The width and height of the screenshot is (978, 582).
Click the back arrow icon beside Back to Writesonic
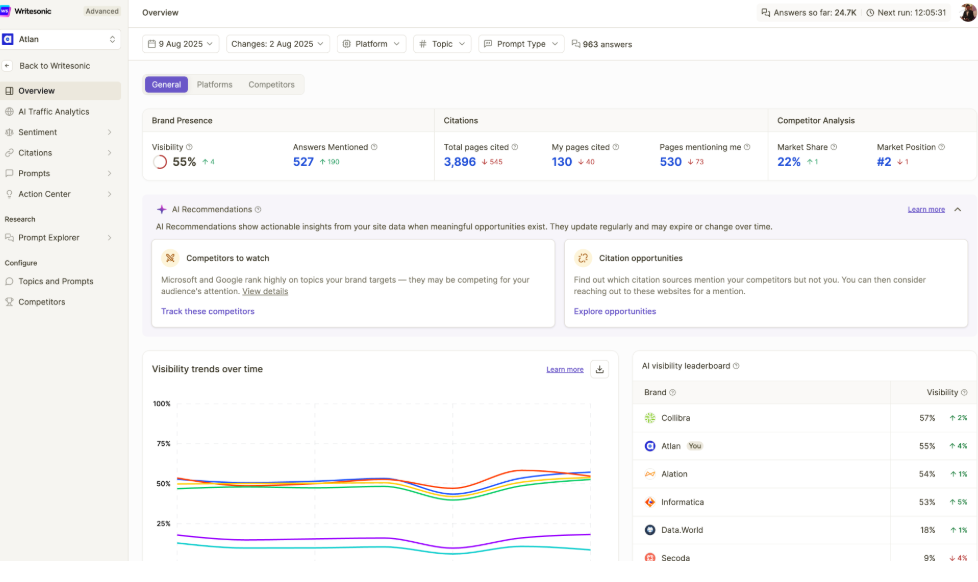point(7,65)
